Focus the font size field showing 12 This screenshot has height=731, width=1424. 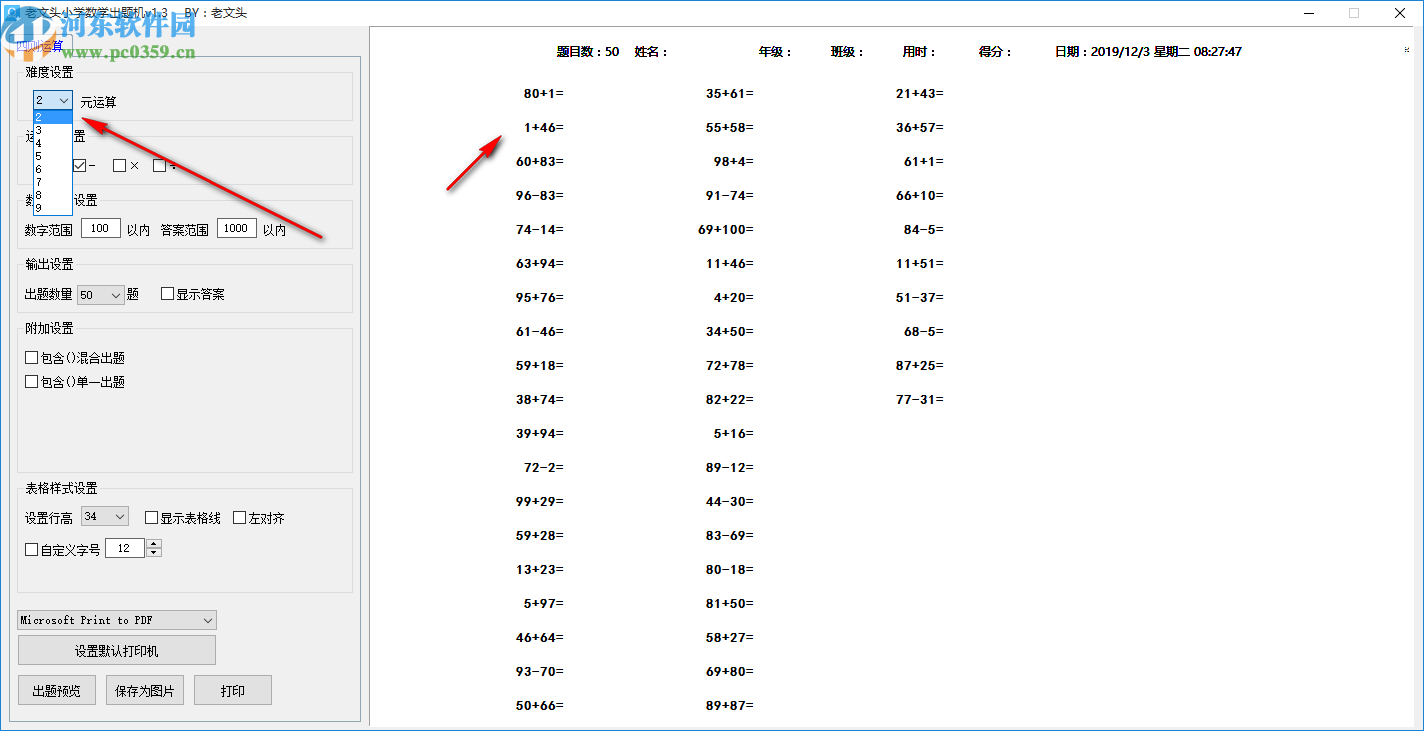(x=125, y=549)
